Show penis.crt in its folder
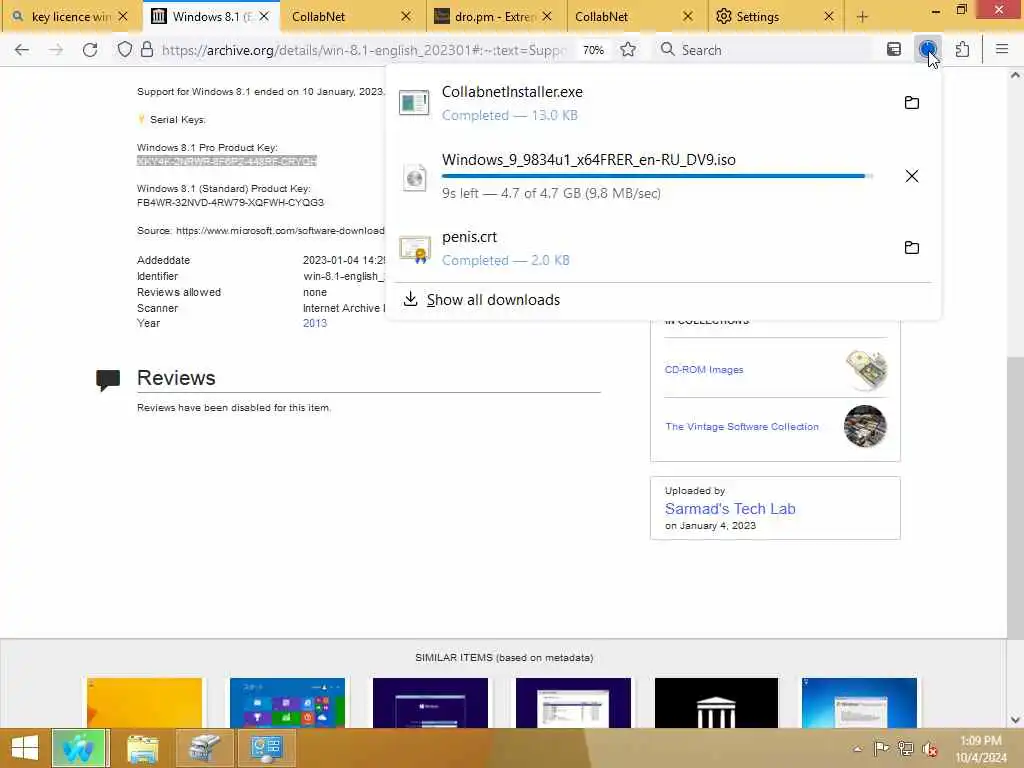The image size is (1024, 768). [x=912, y=248]
